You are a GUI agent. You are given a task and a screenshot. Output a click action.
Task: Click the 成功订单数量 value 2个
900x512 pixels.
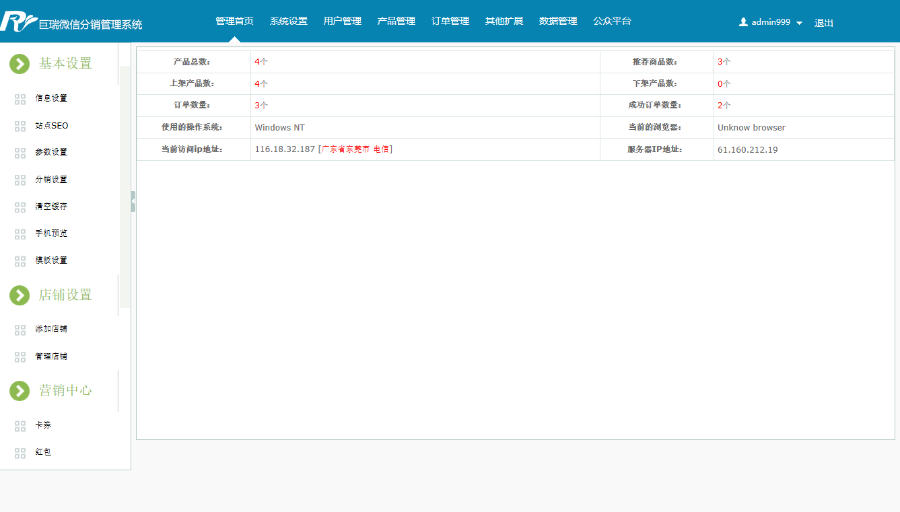724,106
